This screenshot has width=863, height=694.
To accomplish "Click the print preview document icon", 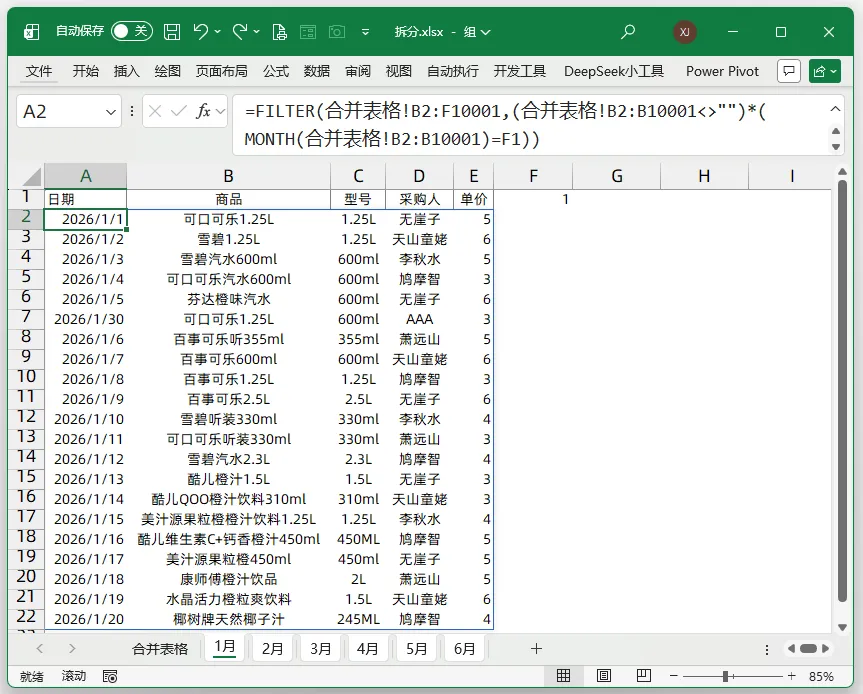I will [280, 32].
